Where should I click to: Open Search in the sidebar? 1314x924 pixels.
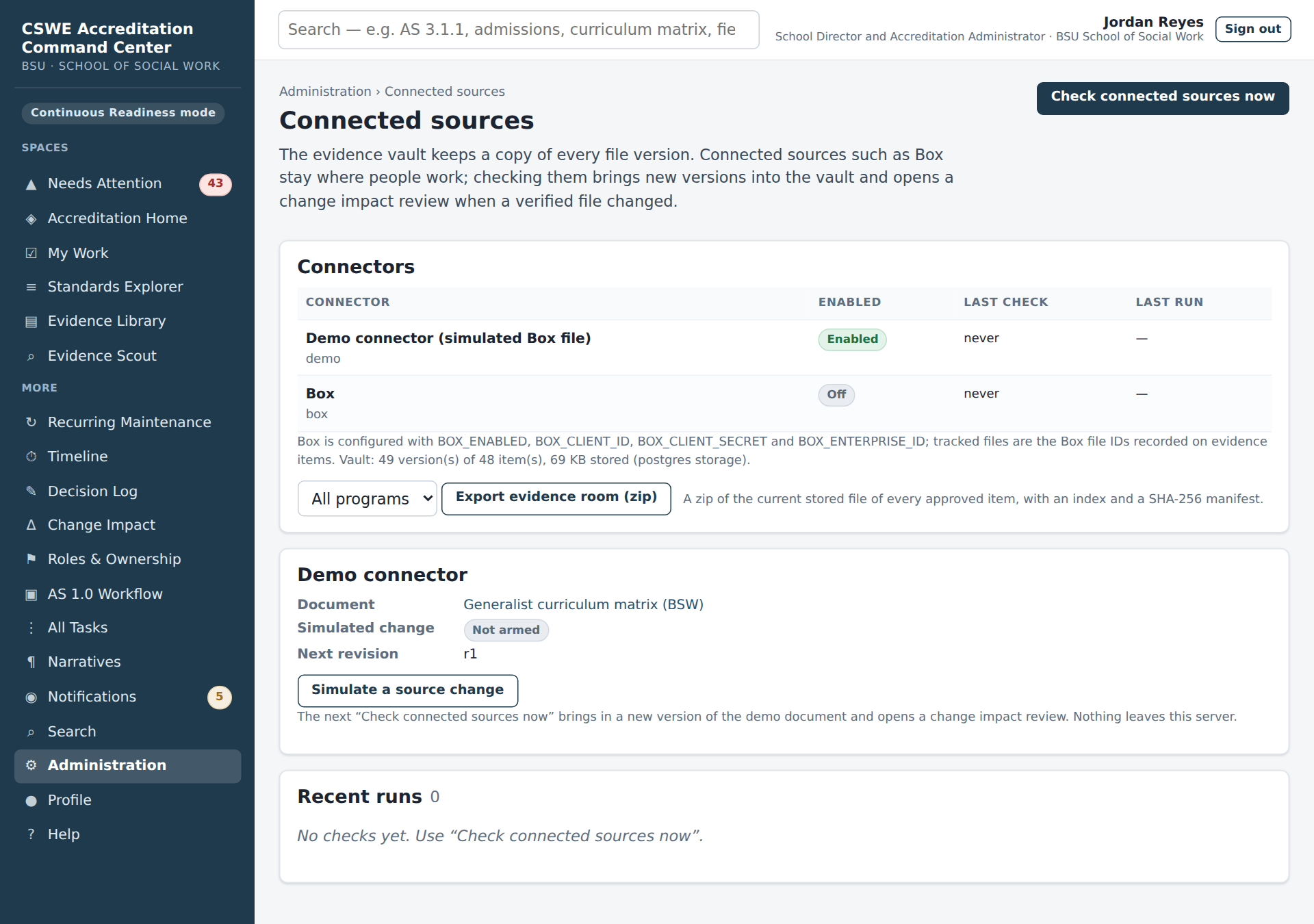[127, 732]
